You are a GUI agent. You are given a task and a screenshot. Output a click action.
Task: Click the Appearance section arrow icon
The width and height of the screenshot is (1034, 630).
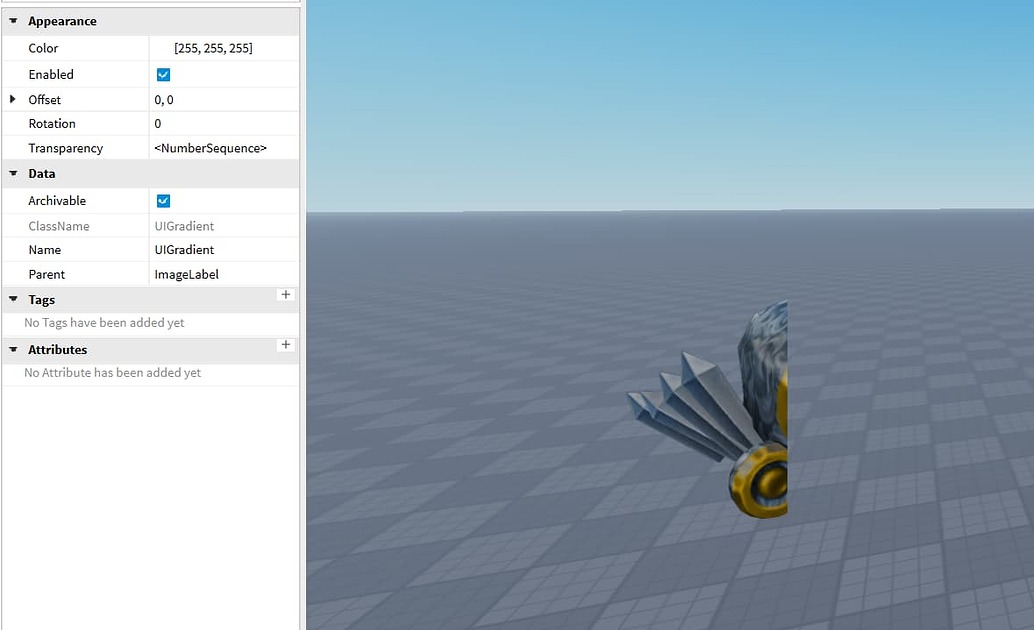click(x=12, y=20)
